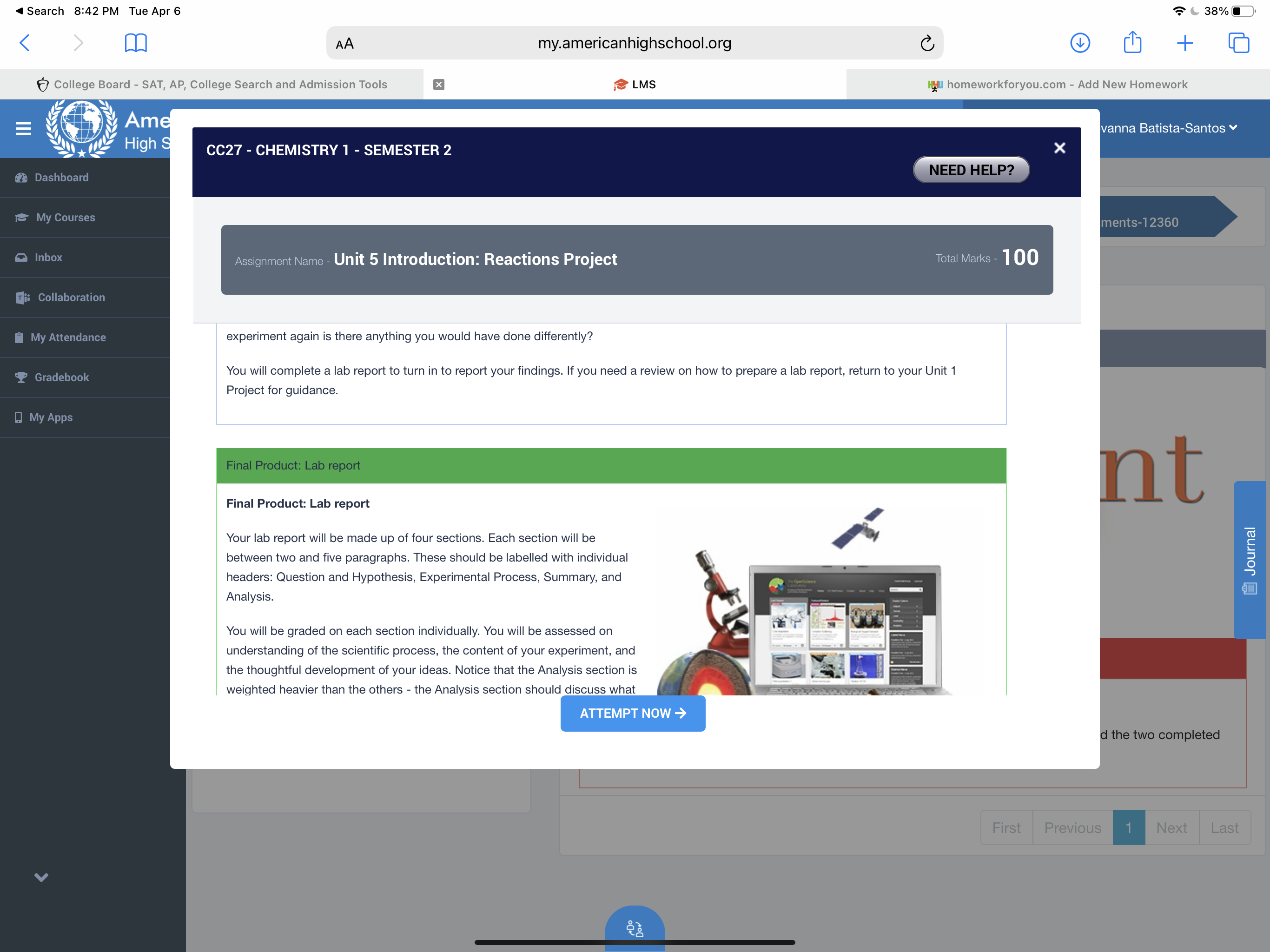Tap Safari back arrow
The width and height of the screenshot is (1270, 952).
pos(25,43)
